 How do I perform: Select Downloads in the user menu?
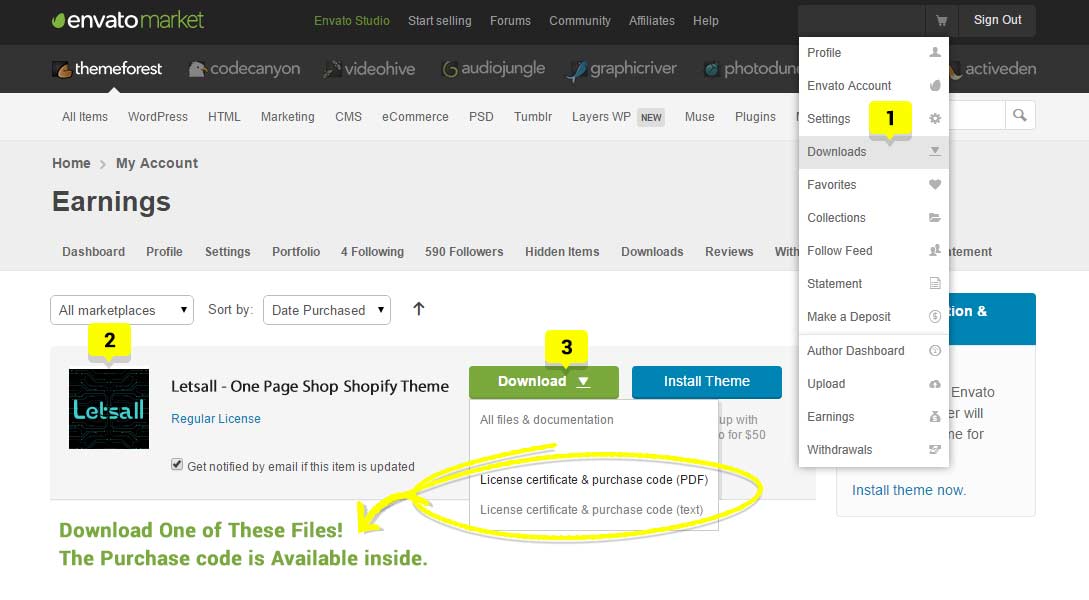837,152
